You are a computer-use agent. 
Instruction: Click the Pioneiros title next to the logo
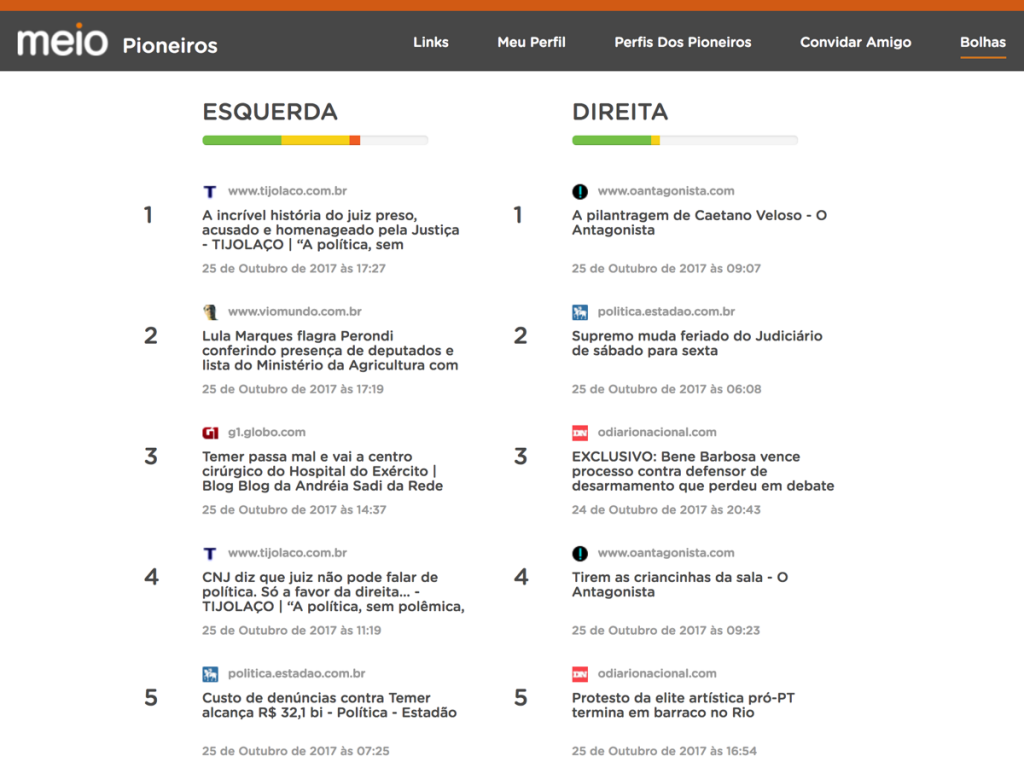tap(170, 45)
